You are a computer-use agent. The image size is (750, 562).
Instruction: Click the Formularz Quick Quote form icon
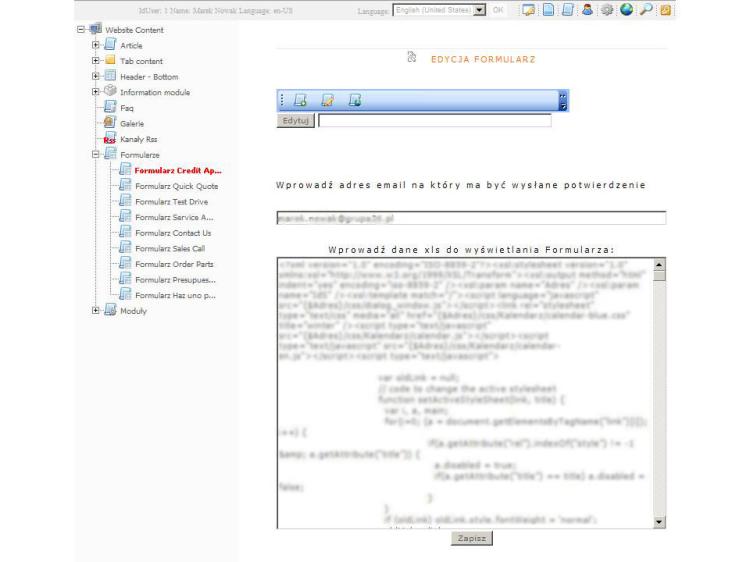tap(125, 185)
